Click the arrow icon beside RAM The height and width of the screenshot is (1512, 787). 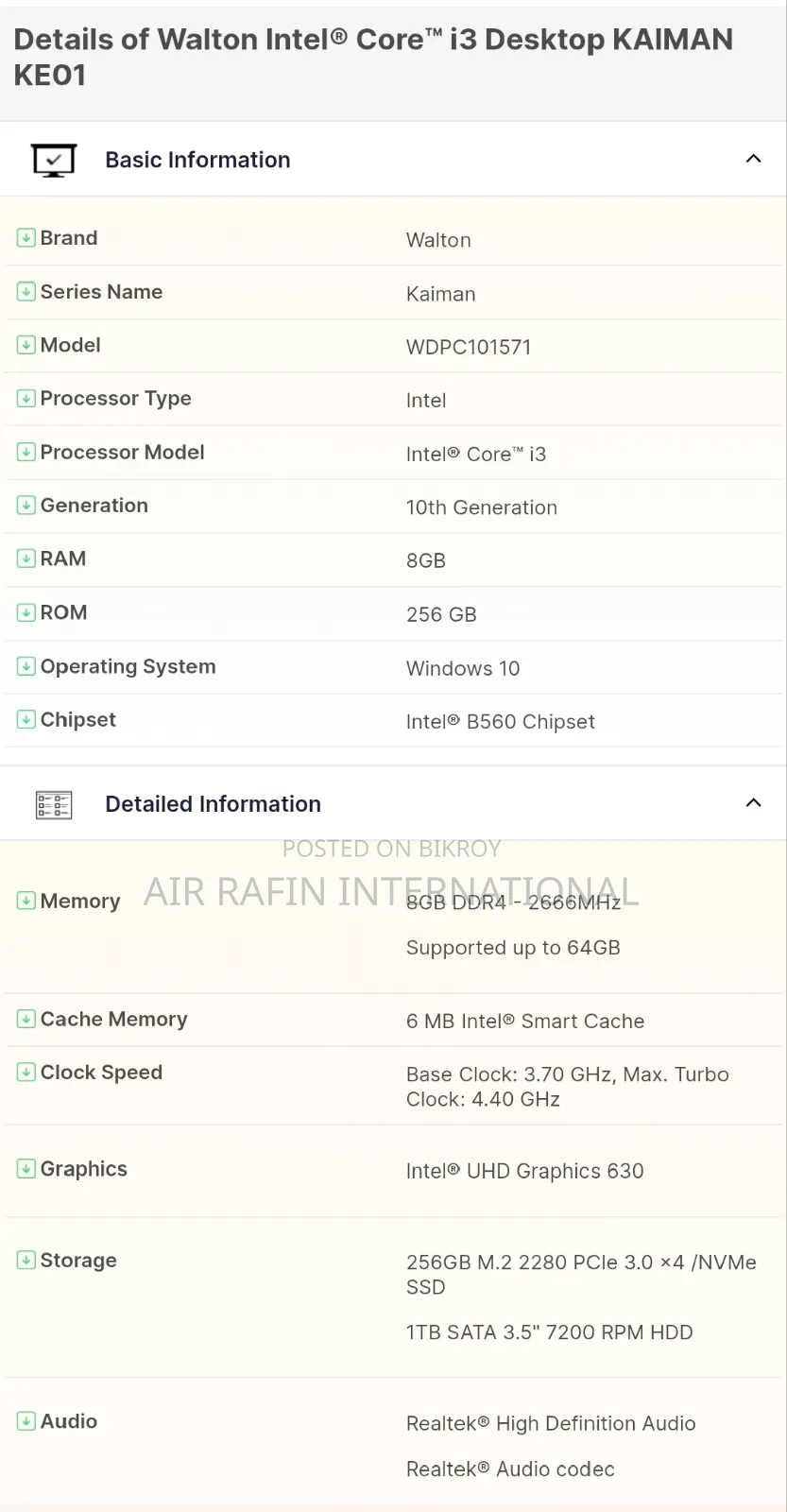[26, 558]
